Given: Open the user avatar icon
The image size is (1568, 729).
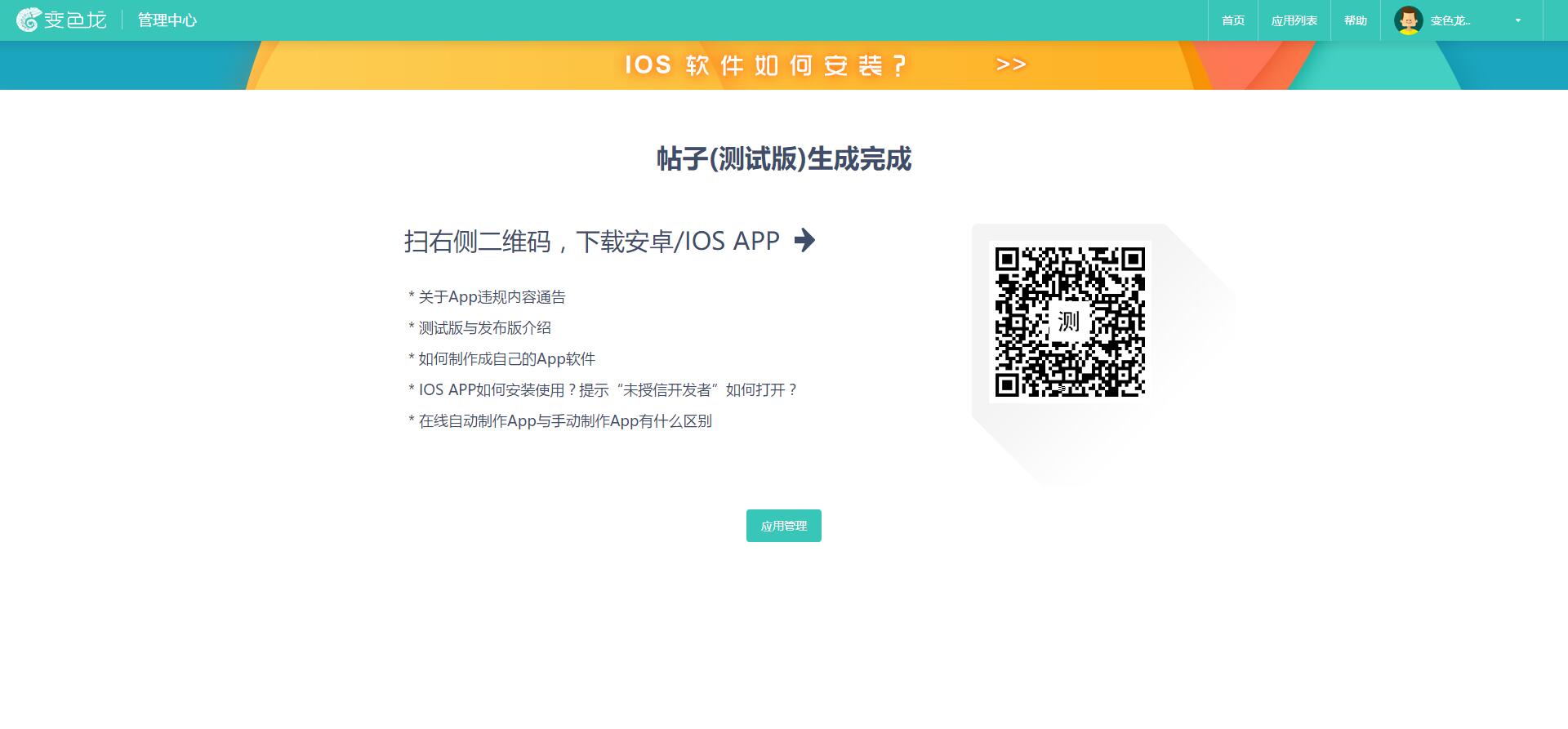Looking at the screenshot, I should [x=1408, y=20].
